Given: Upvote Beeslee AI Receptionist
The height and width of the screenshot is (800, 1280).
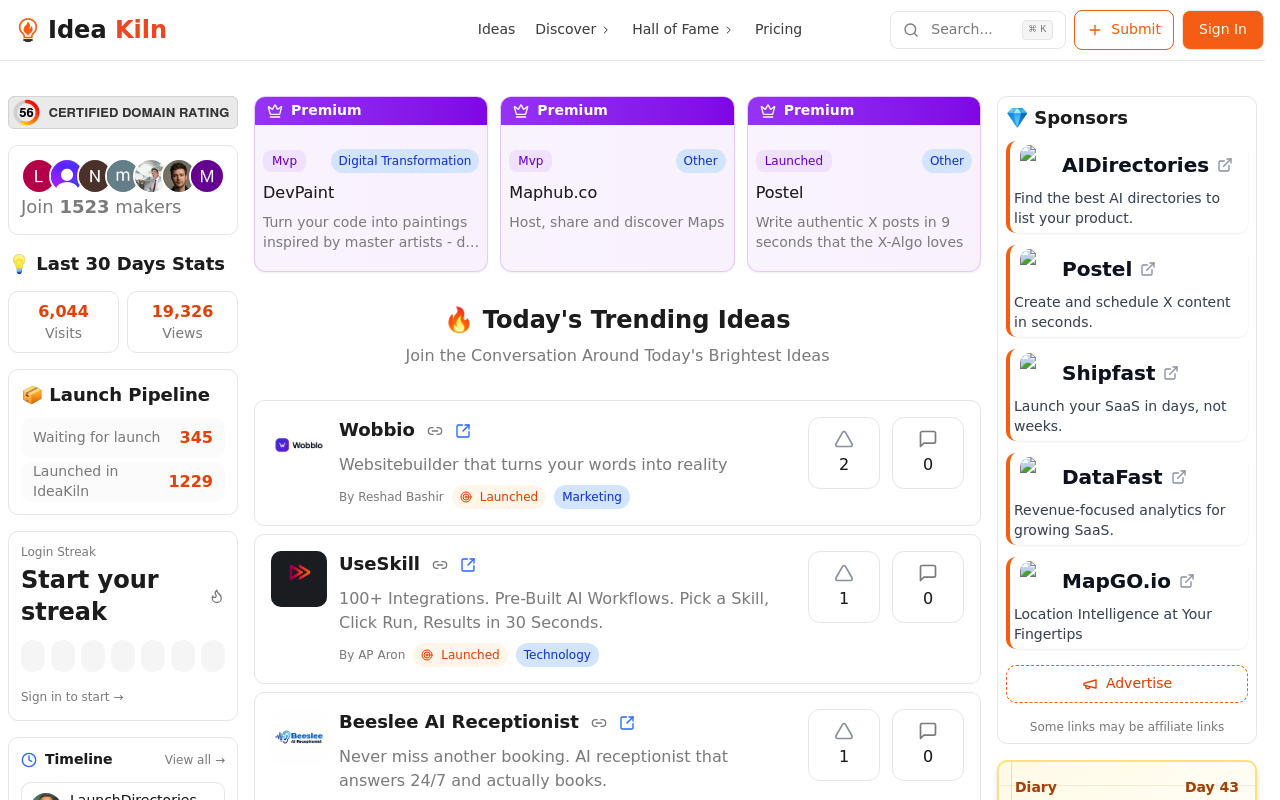Looking at the screenshot, I should click(x=844, y=745).
